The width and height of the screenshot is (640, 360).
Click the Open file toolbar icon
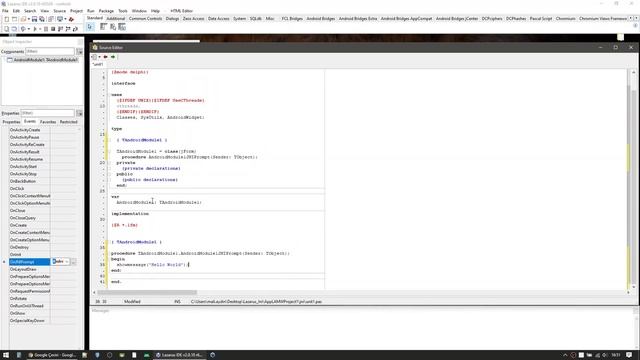(x=23, y=19)
